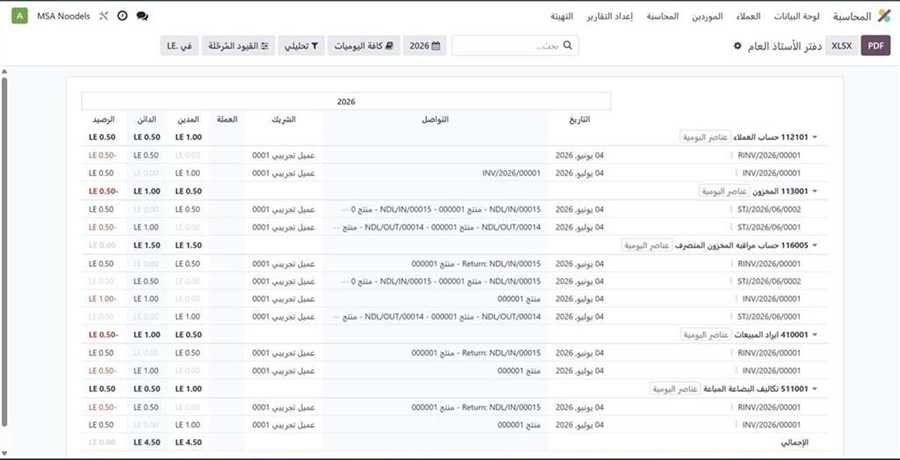Open the chat conversations icon

142,16
